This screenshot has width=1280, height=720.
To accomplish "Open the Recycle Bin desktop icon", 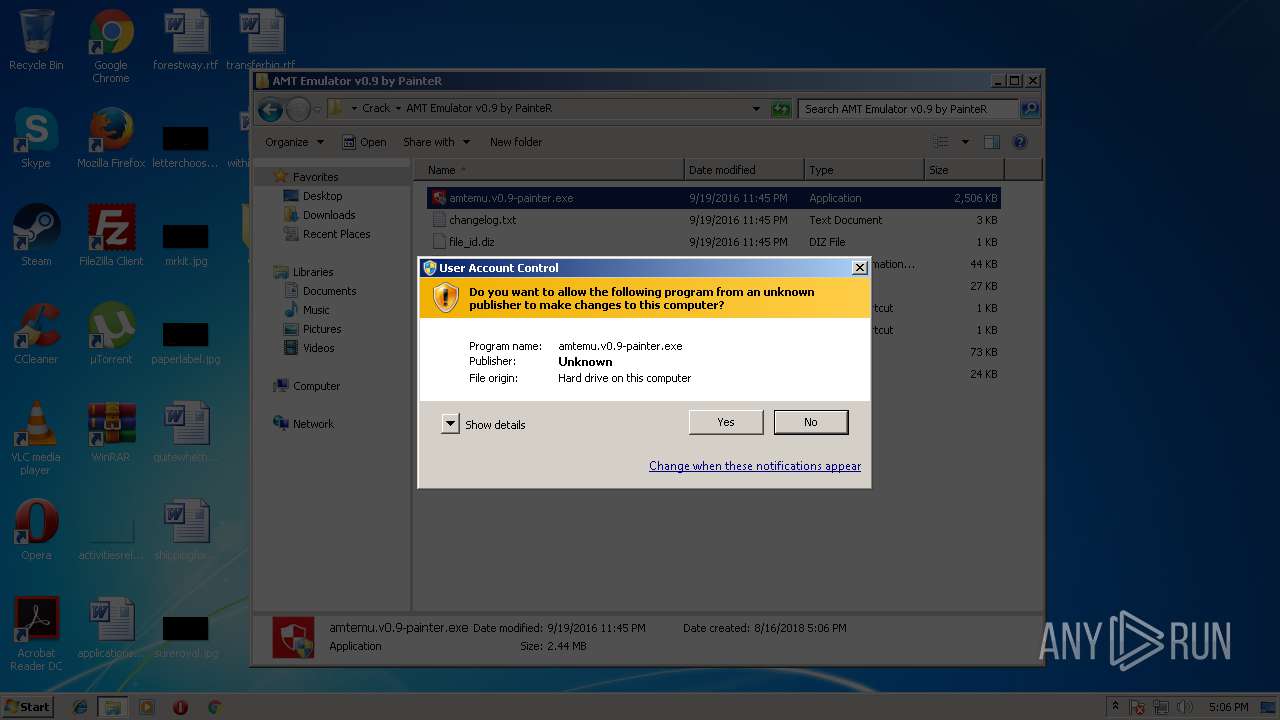I will [x=36, y=40].
